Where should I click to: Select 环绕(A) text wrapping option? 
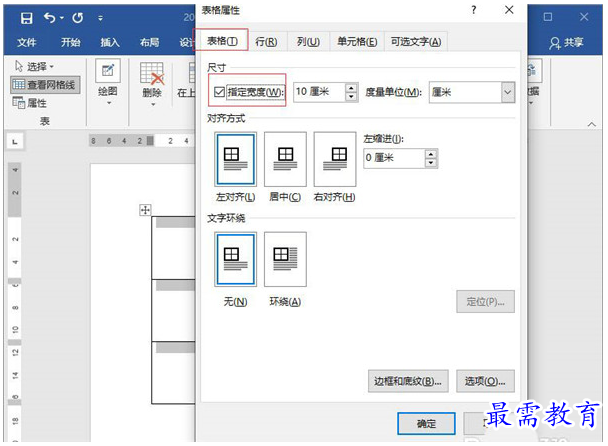[x=285, y=259]
